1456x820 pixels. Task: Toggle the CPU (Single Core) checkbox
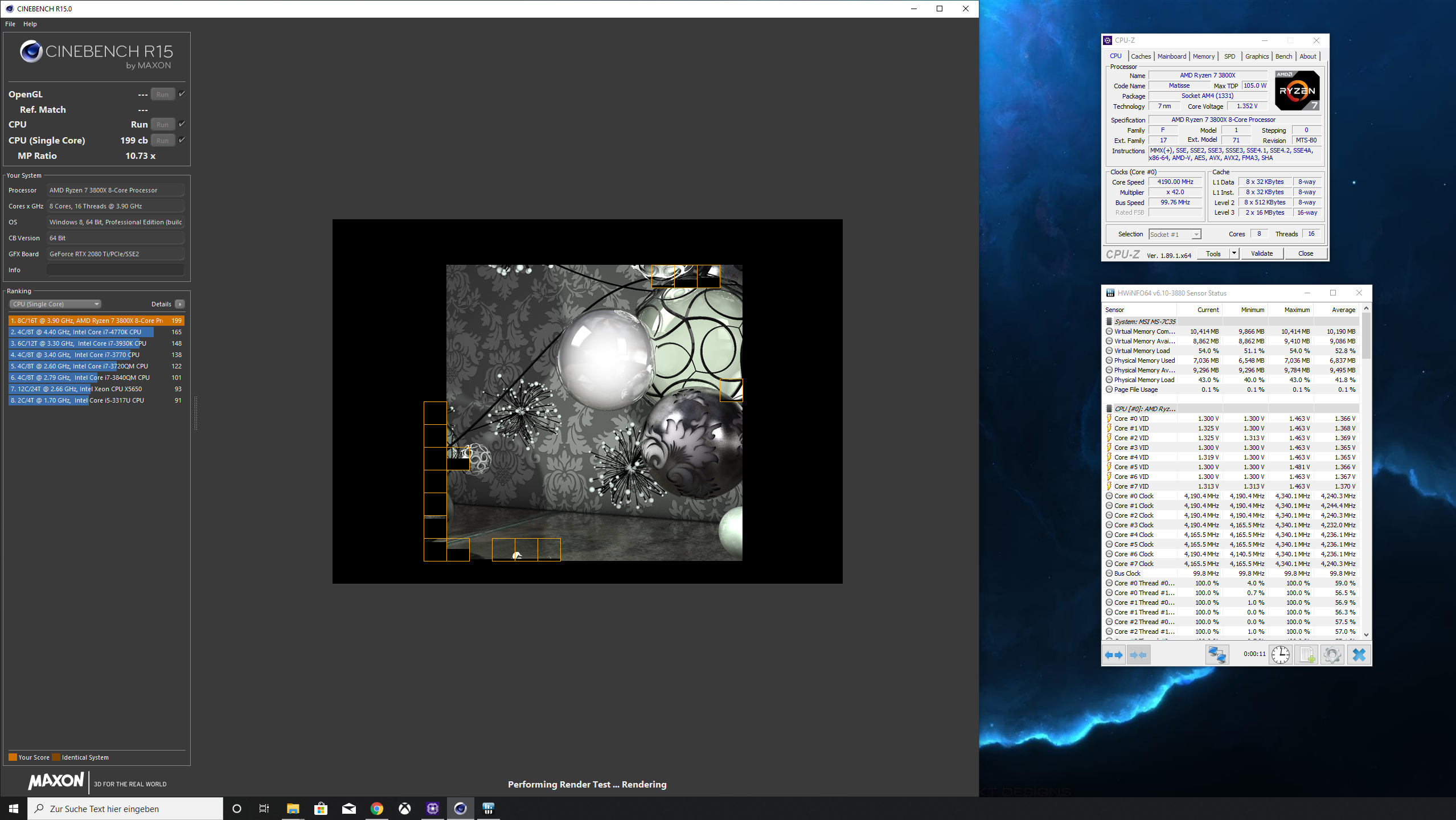pyautogui.click(x=182, y=140)
